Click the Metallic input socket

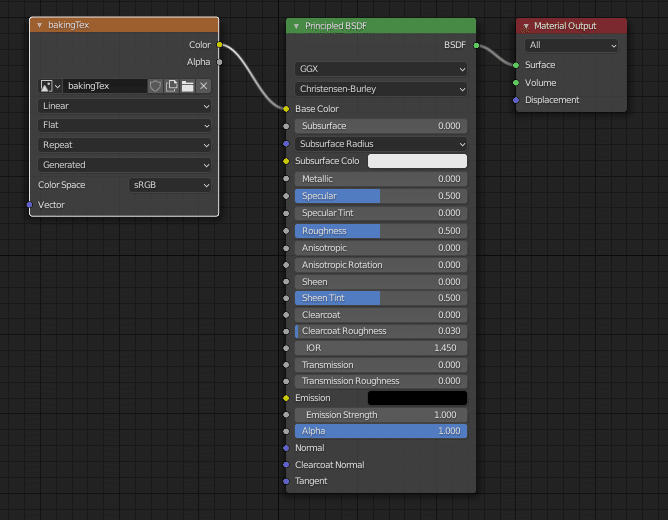pyautogui.click(x=286, y=179)
